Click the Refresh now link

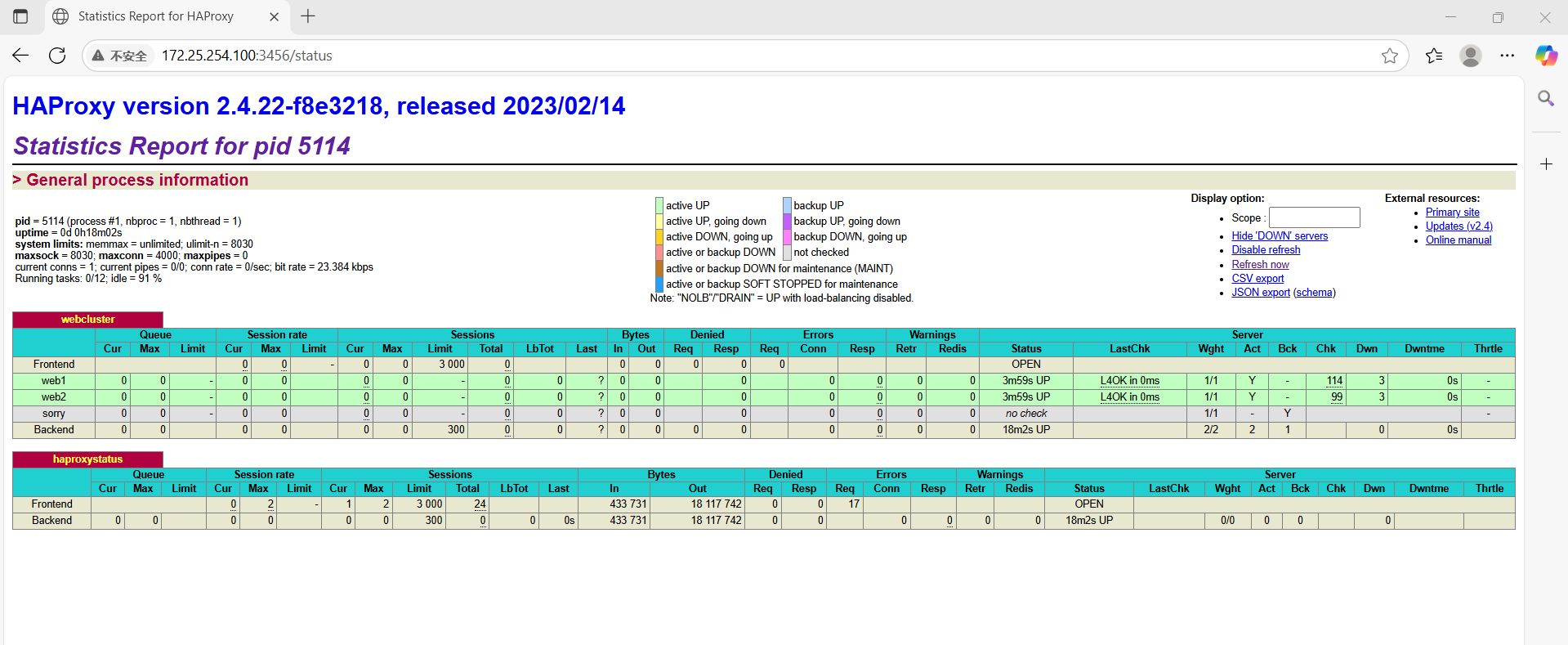click(1260, 265)
